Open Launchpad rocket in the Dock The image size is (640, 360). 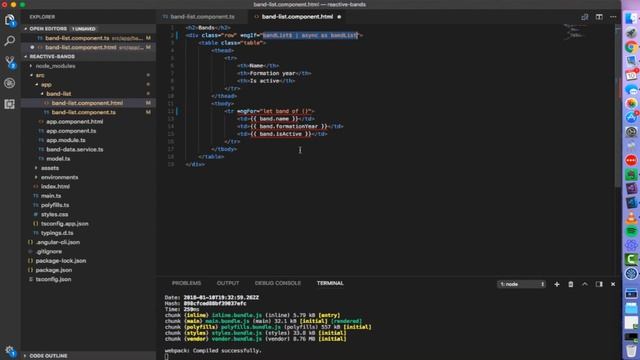click(631, 33)
